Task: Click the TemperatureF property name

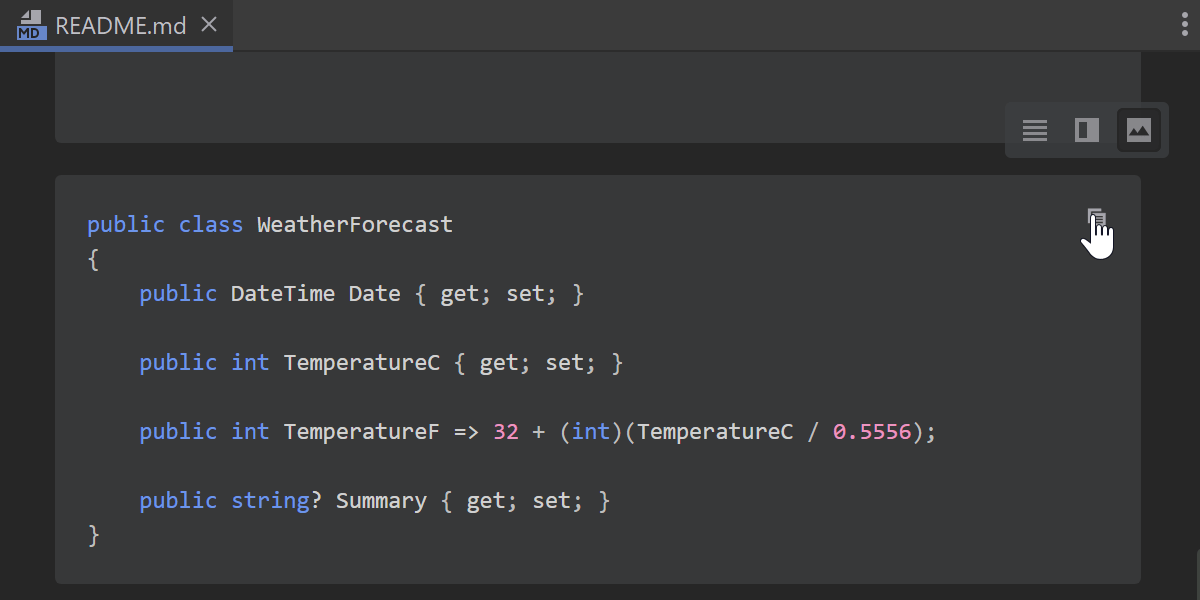Action: pos(361,432)
